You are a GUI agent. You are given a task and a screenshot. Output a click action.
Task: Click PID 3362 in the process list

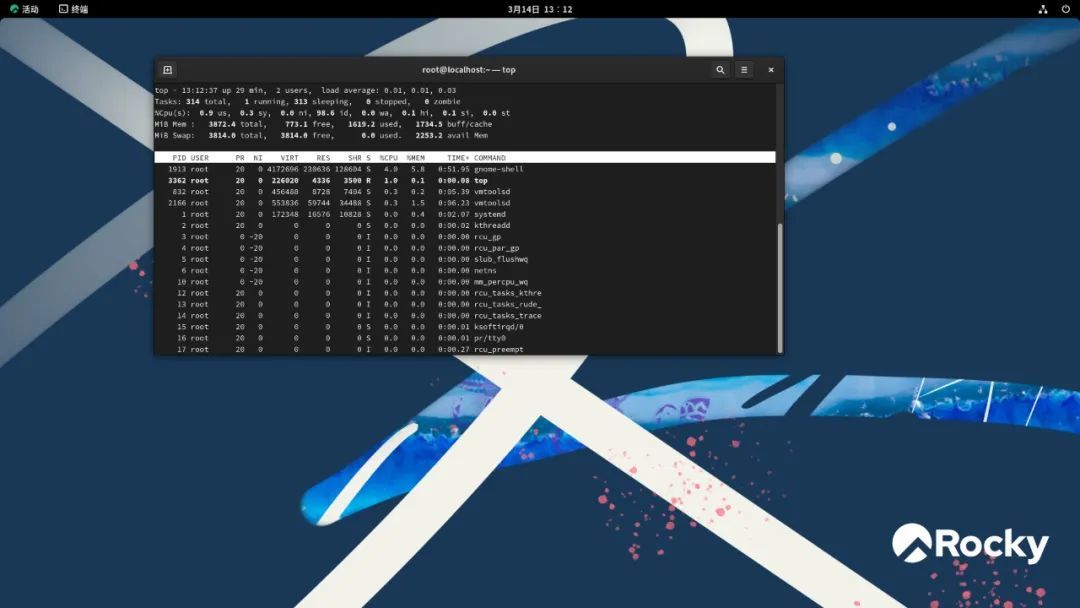pyautogui.click(x=177, y=180)
